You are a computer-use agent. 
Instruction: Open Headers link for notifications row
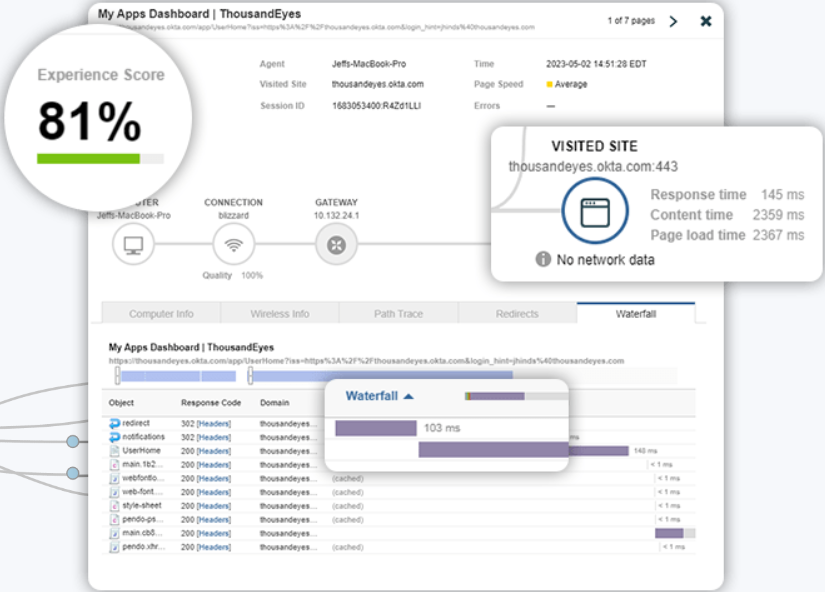click(x=214, y=437)
